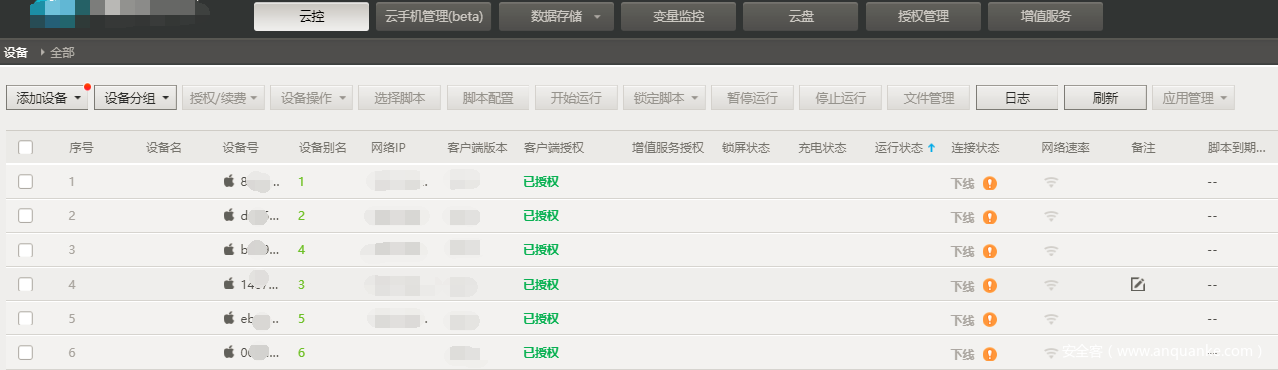Check the checkbox for device row 2
Viewport: 1278px width, 370px height.
(x=26, y=216)
